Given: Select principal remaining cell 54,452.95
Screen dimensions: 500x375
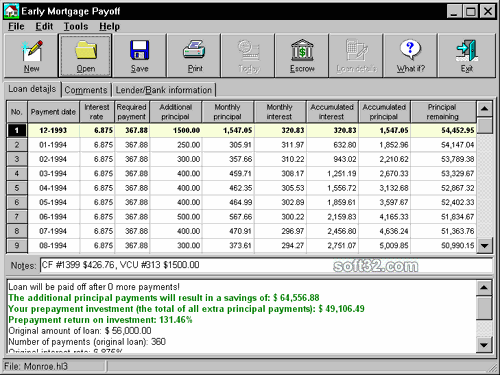Looking at the screenshot, I should click(443, 130).
